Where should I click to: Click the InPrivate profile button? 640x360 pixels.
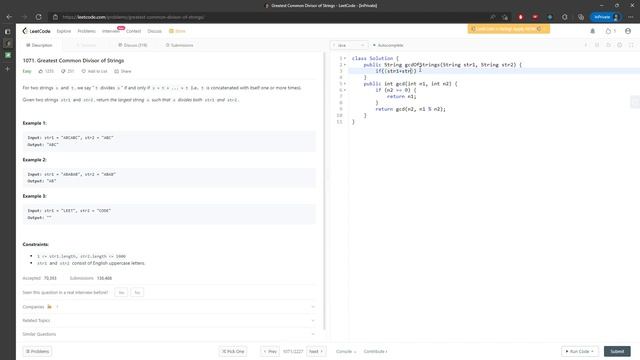coord(606,17)
